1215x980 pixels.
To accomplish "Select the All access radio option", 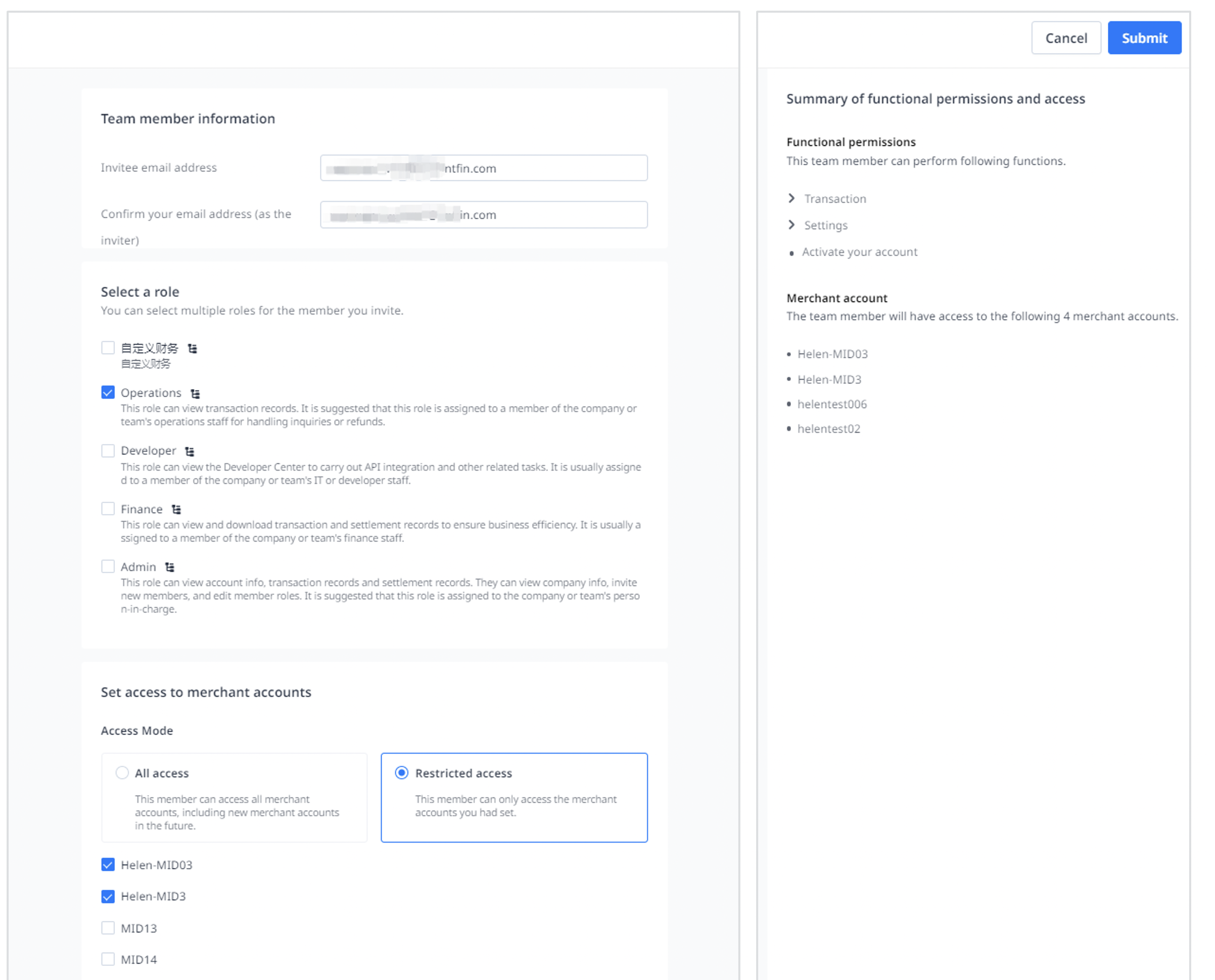I will point(122,773).
